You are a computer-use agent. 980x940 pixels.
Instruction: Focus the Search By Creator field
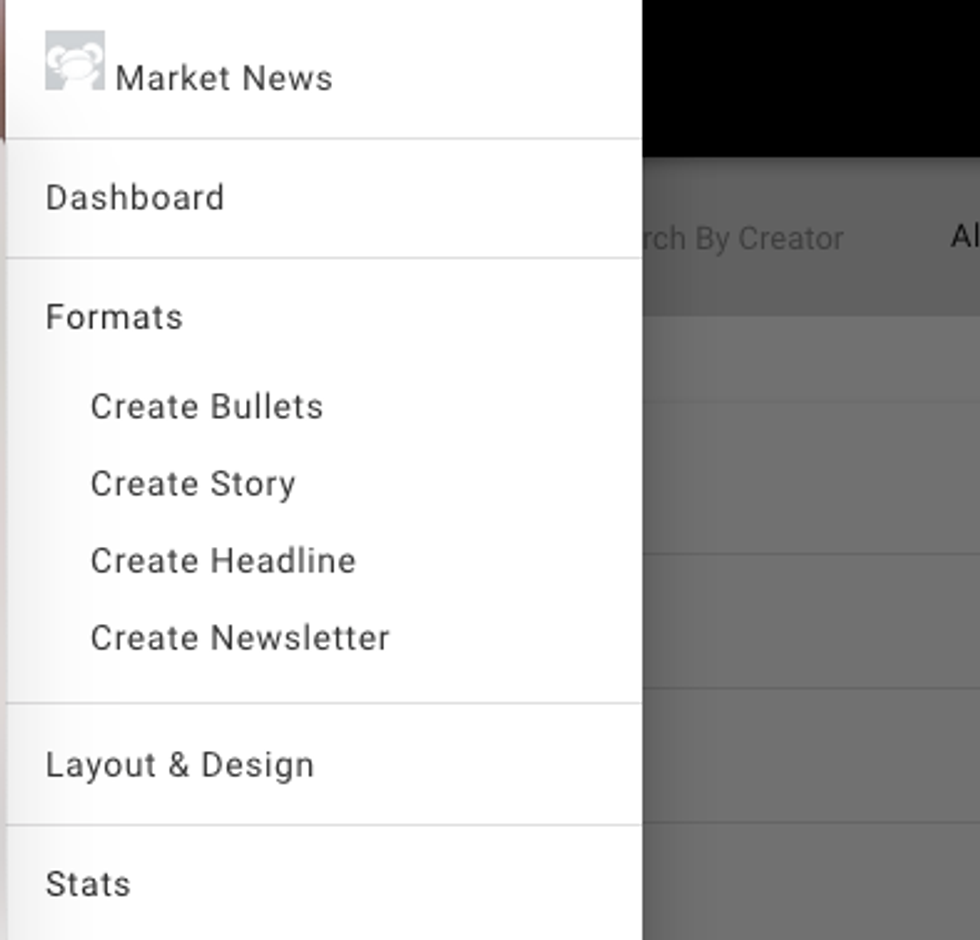tap(745, 239)
